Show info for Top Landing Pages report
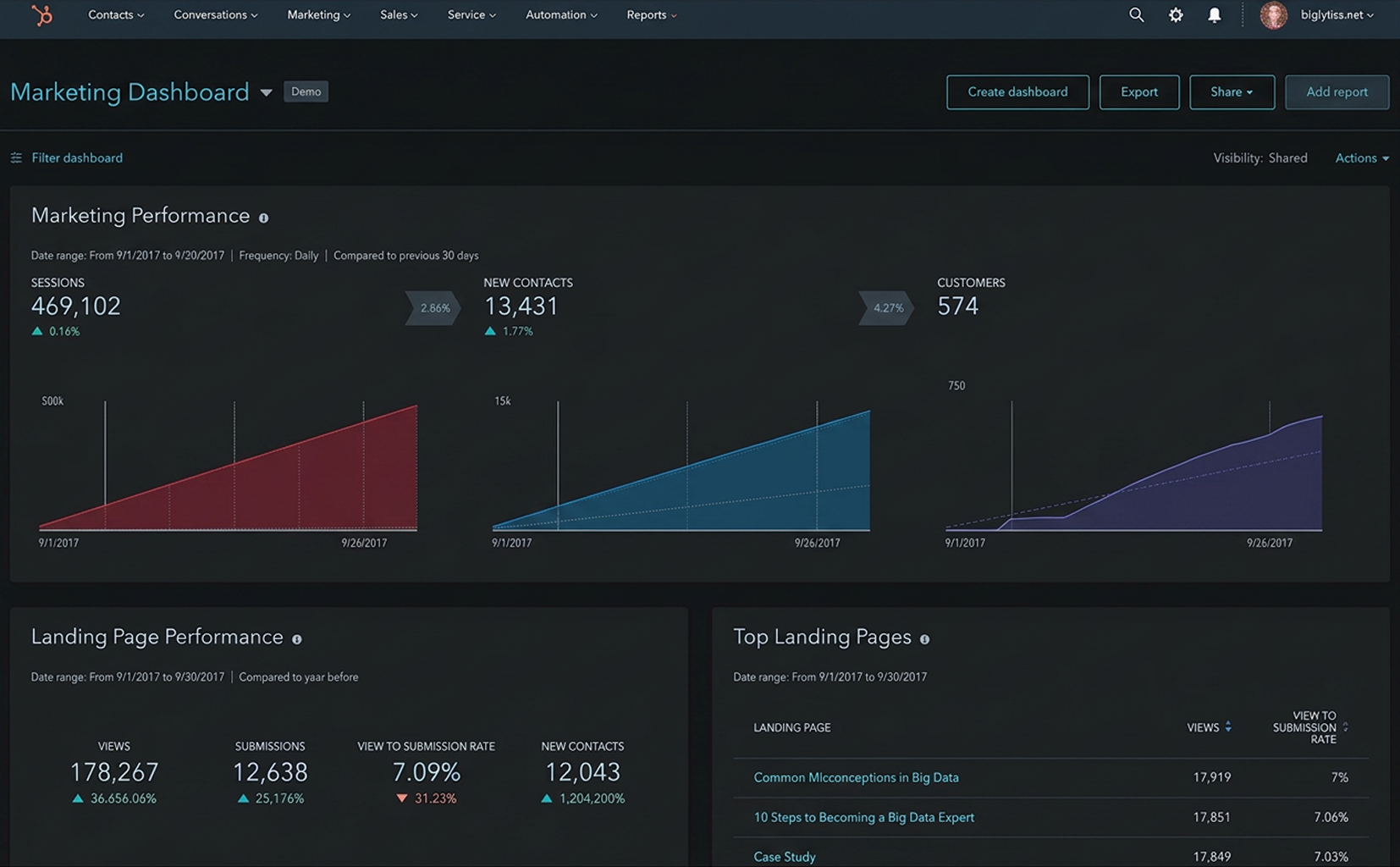This screenshot has width=1400, height=867. (x=925, y=639)
